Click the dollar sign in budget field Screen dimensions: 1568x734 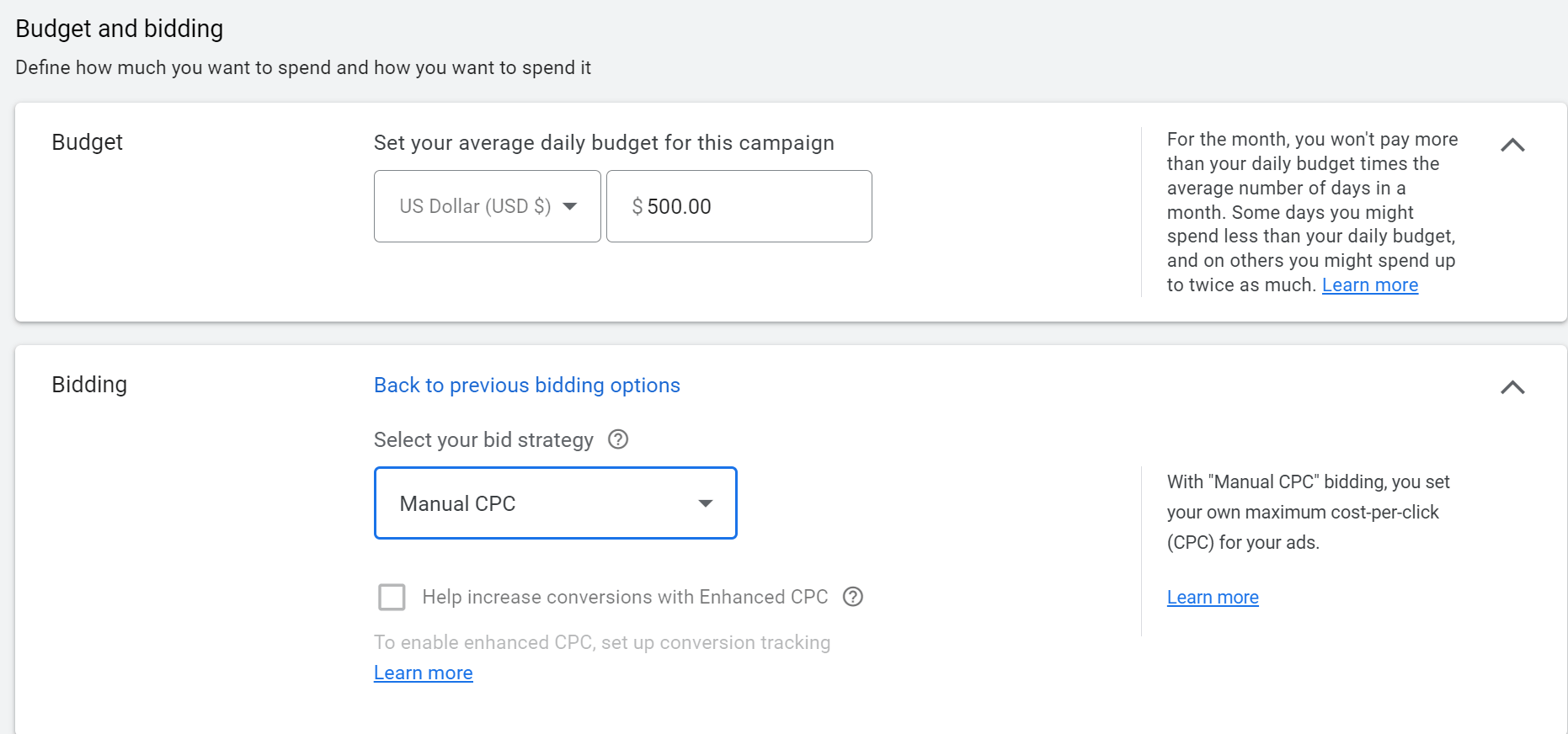[x=637, y=206]
